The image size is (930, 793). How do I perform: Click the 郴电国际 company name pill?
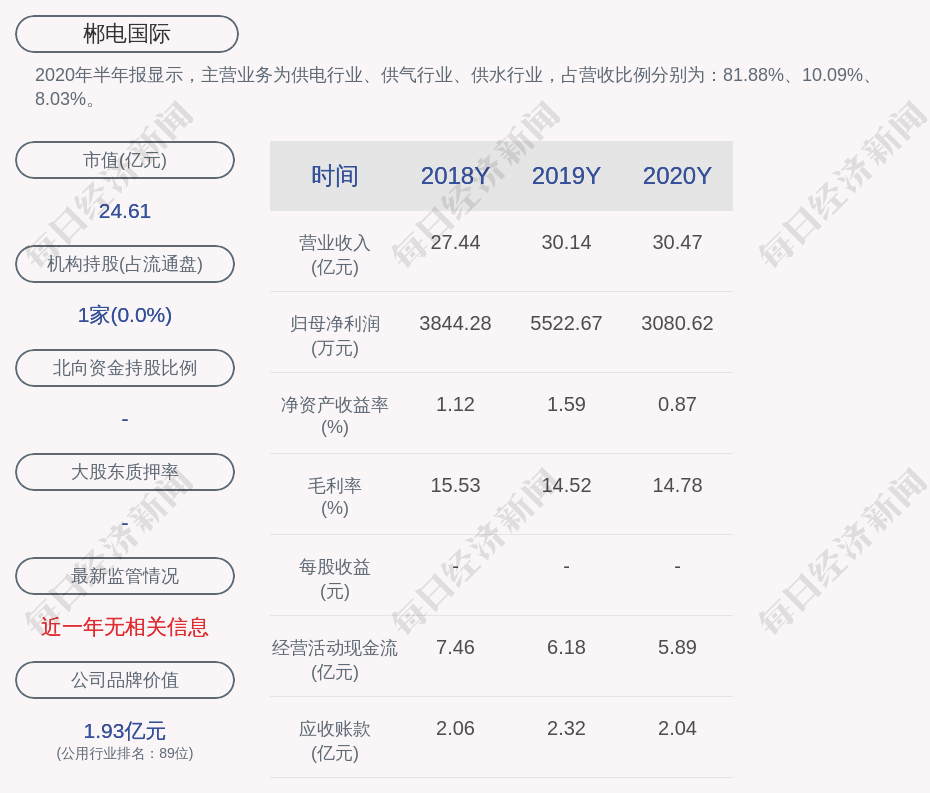tap(127, 34)
